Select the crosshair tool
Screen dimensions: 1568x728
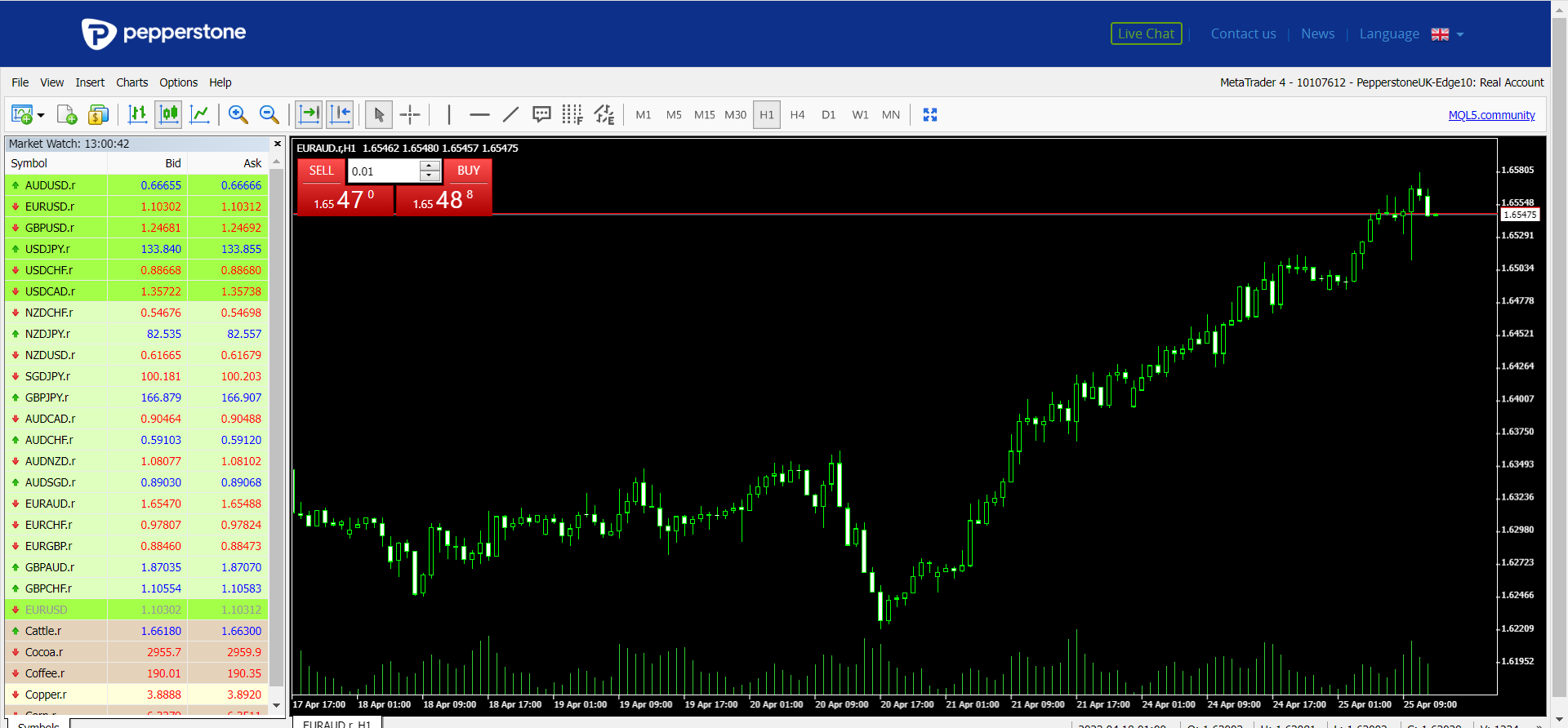pyautogui.click(x=410, y=115)
